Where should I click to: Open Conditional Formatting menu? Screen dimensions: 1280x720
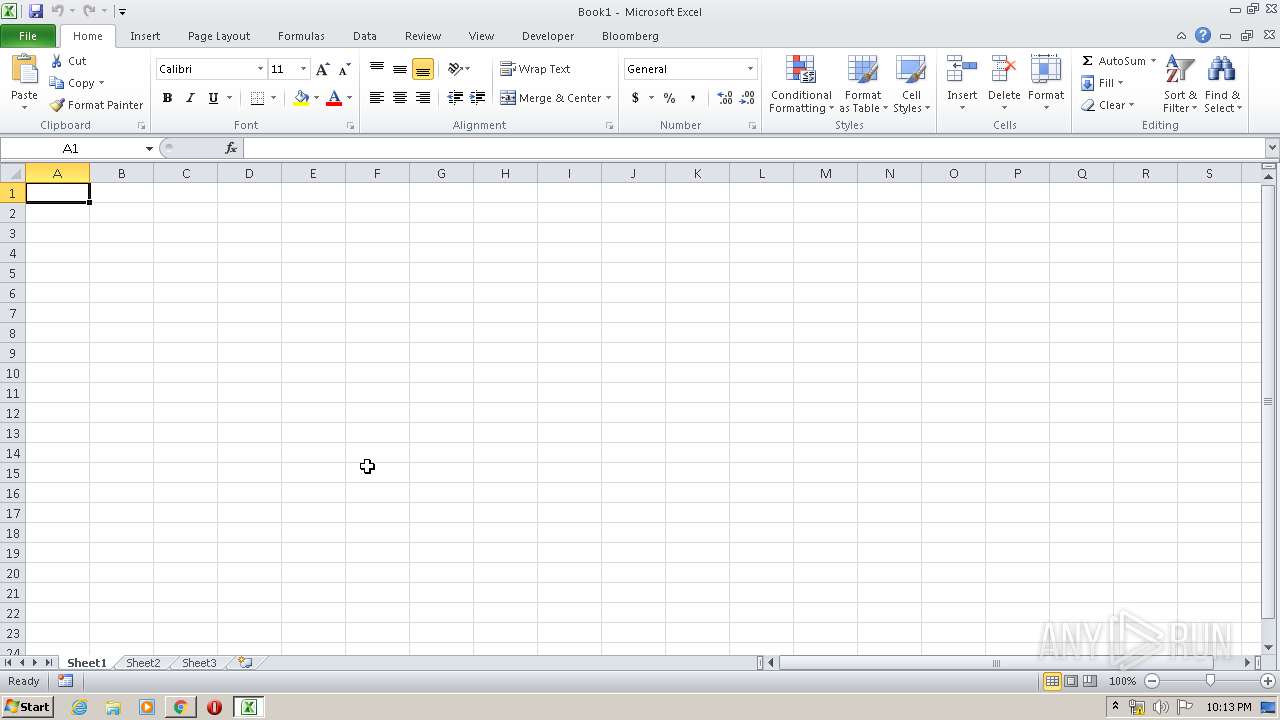(x=801, y=85)
